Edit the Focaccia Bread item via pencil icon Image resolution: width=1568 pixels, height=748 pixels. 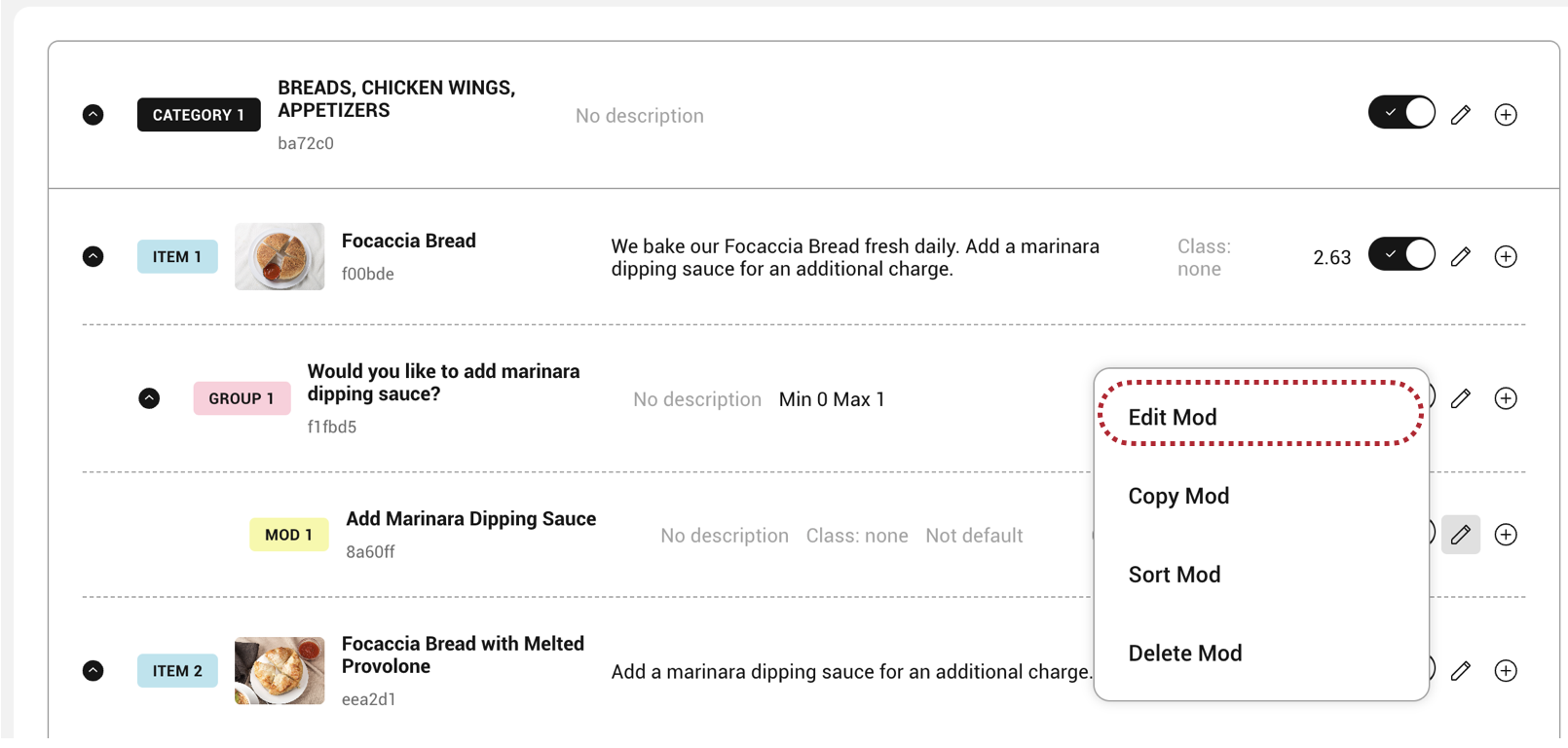click(x=1460, y=256)
